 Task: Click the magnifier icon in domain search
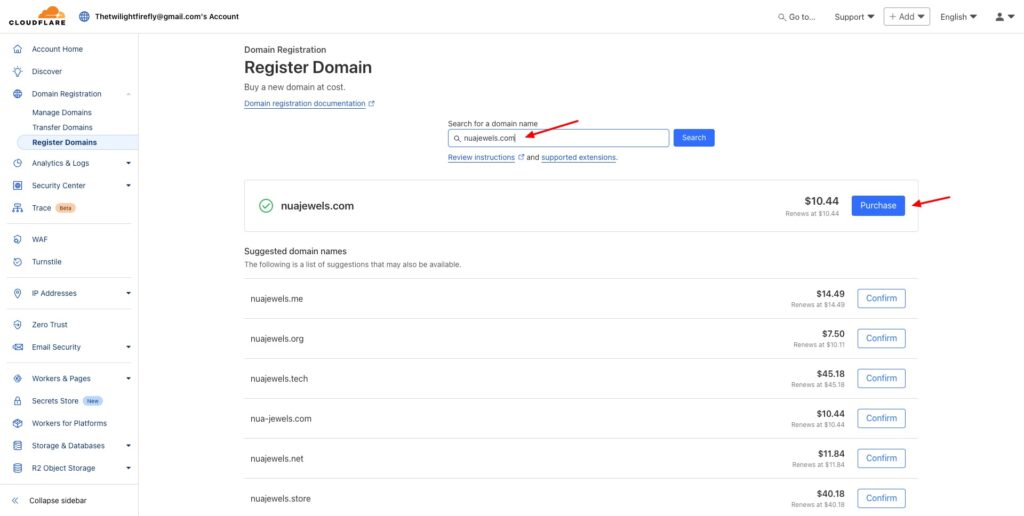pyautogui.click(x=457, y=138)
